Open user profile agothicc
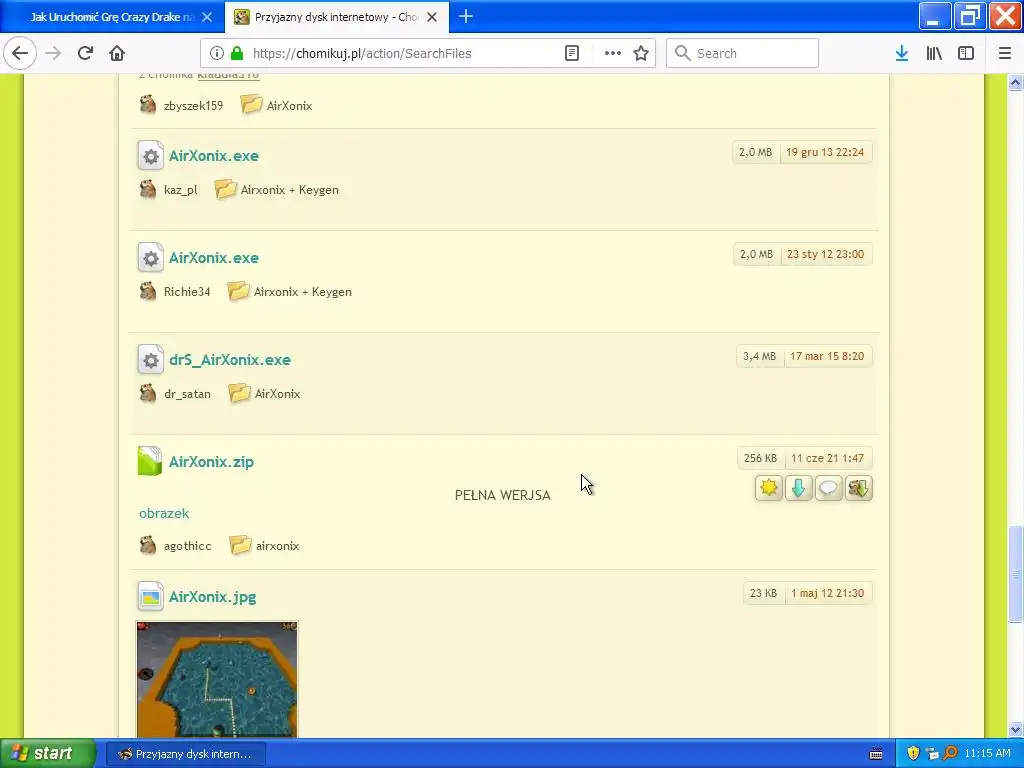This screenshot has height=768, width=1024. coord(187,546)
